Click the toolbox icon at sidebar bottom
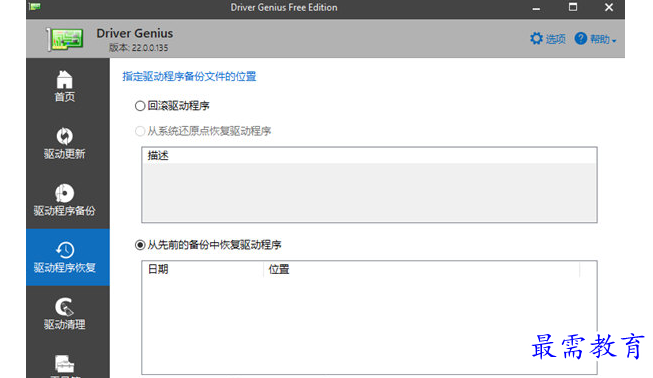 65,365
